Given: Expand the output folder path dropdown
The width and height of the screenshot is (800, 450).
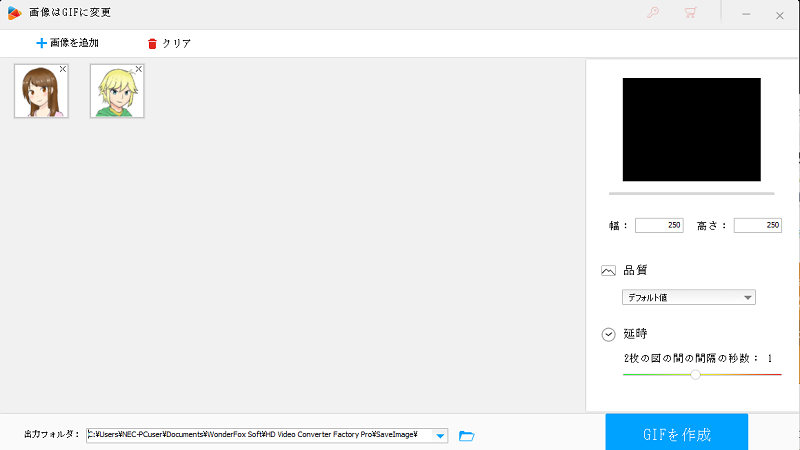Looking at the screenshot, I should pyautogui.click(x=440, y=436).
